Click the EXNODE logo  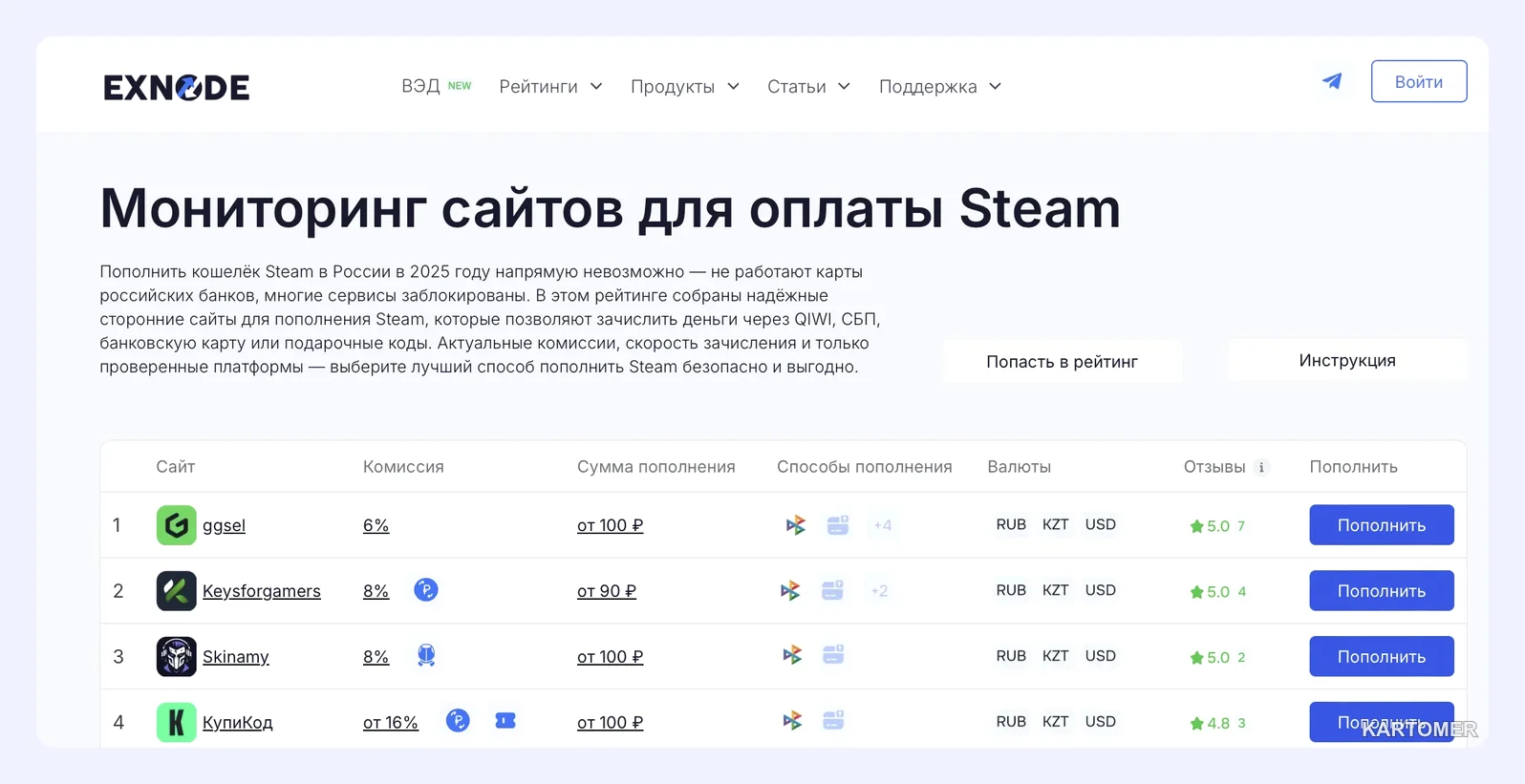pos(177,87)
